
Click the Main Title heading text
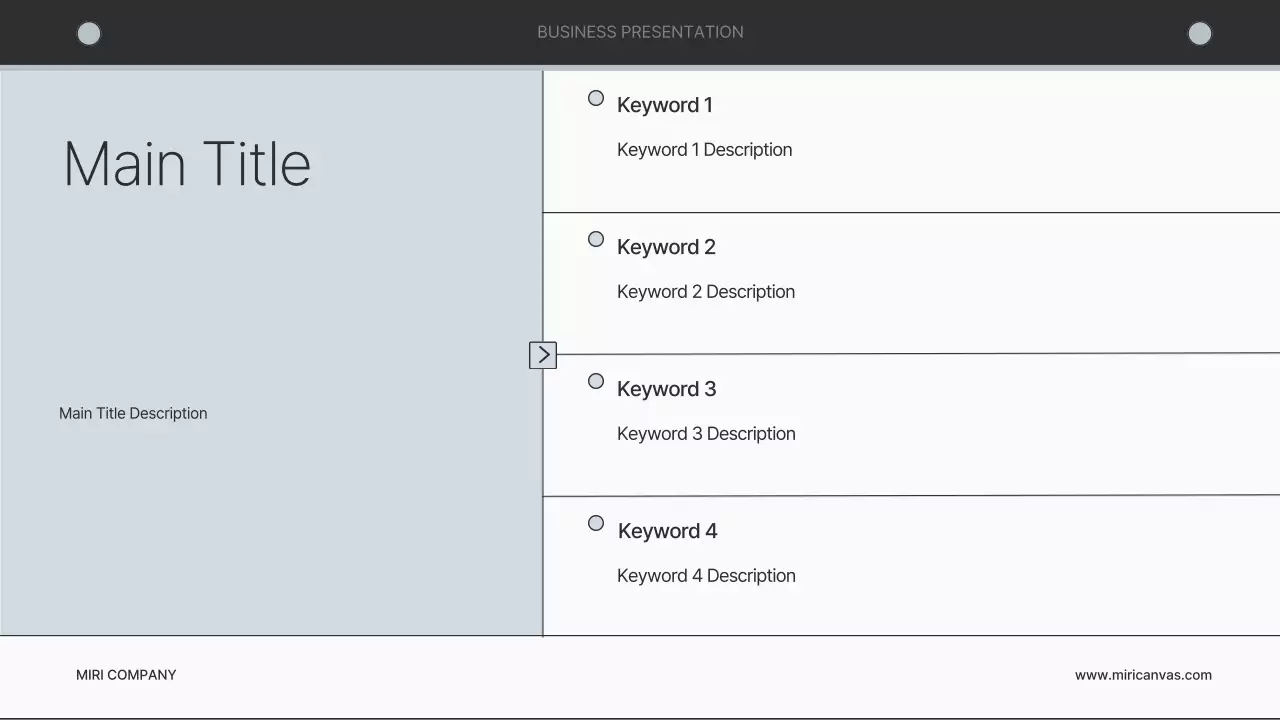pos(187,164)
